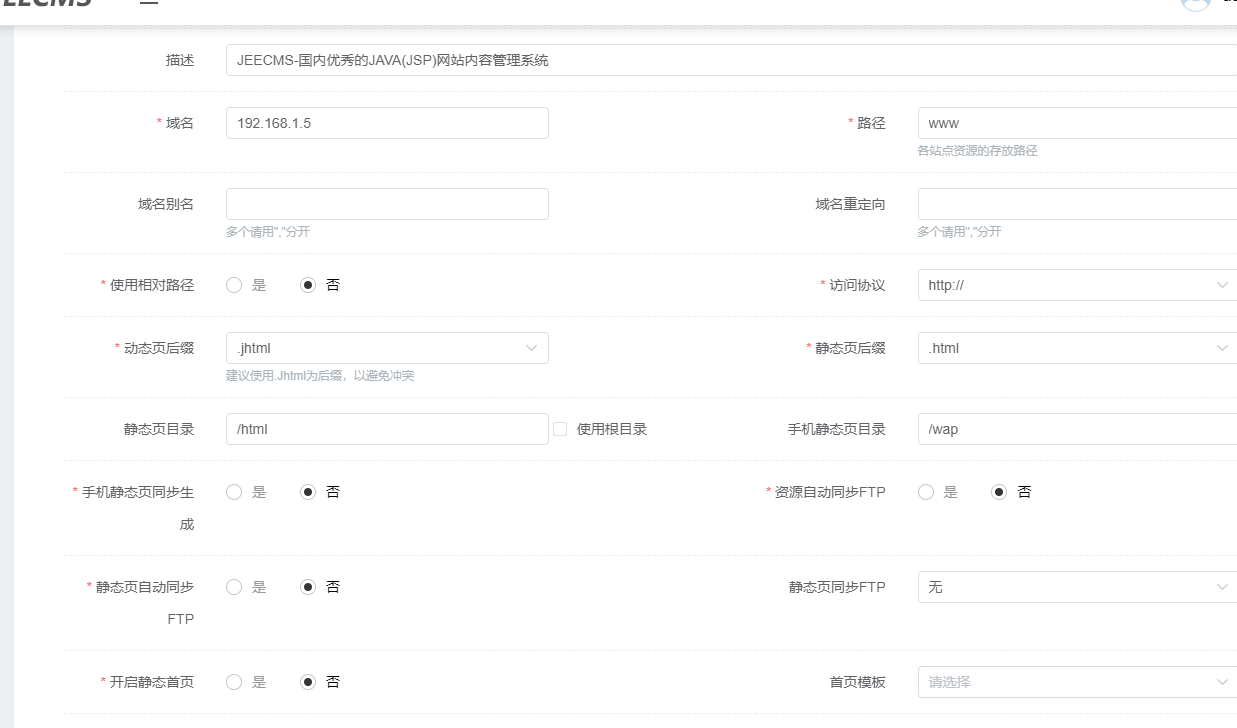The height and width of the screenshot is (728, 1237).
Task: Click the 描述 field label
Action: 180,60
